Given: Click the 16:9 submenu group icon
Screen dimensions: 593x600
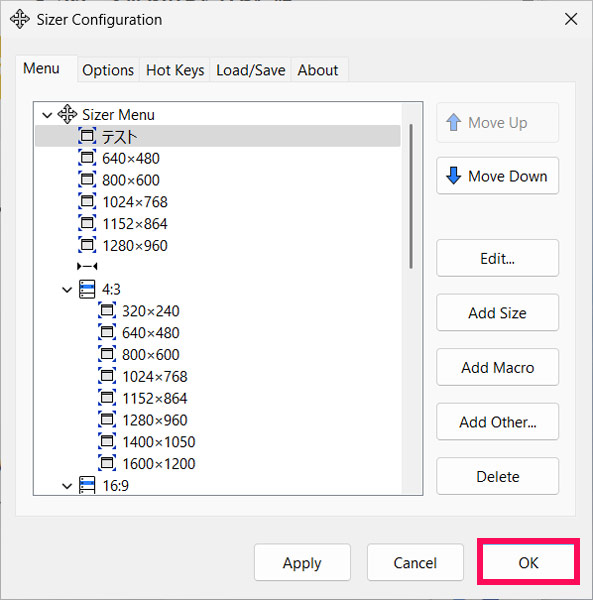Looking at the screenshot, I should pyautogui.click(x=87, y=485).
